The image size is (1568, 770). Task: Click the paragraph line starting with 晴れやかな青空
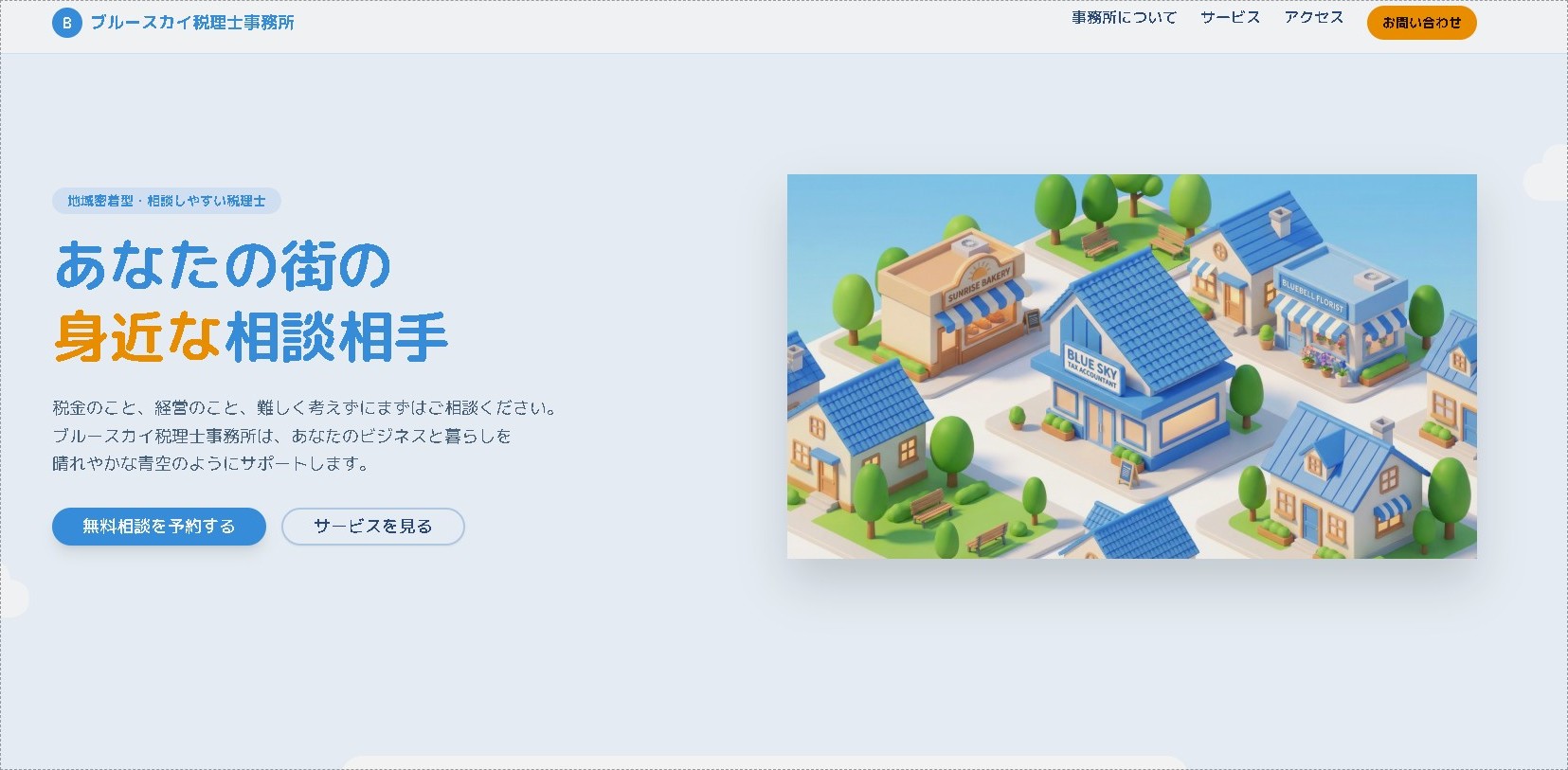[x=211, y=464]
